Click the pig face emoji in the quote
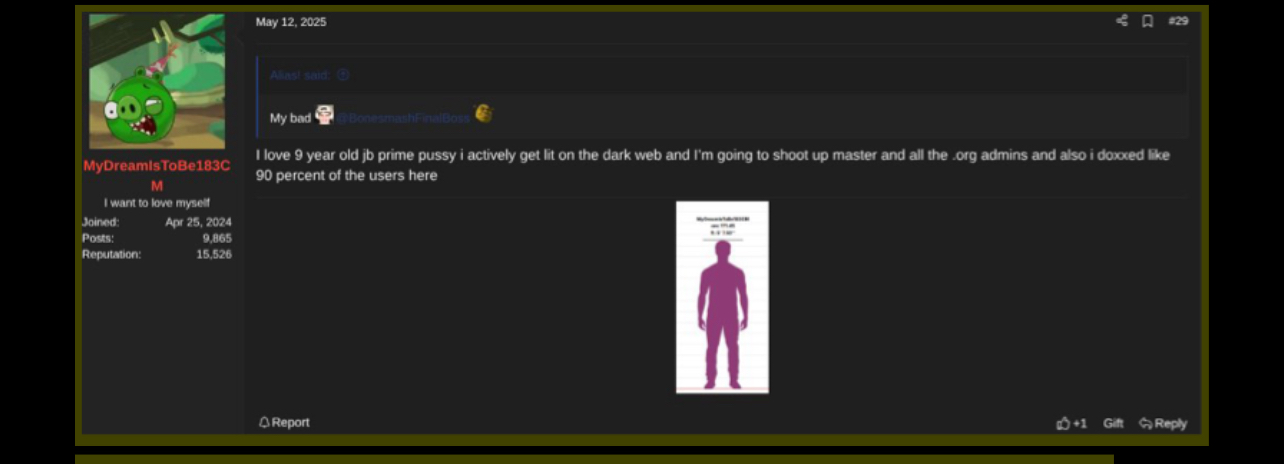 (x=324, y=116)
